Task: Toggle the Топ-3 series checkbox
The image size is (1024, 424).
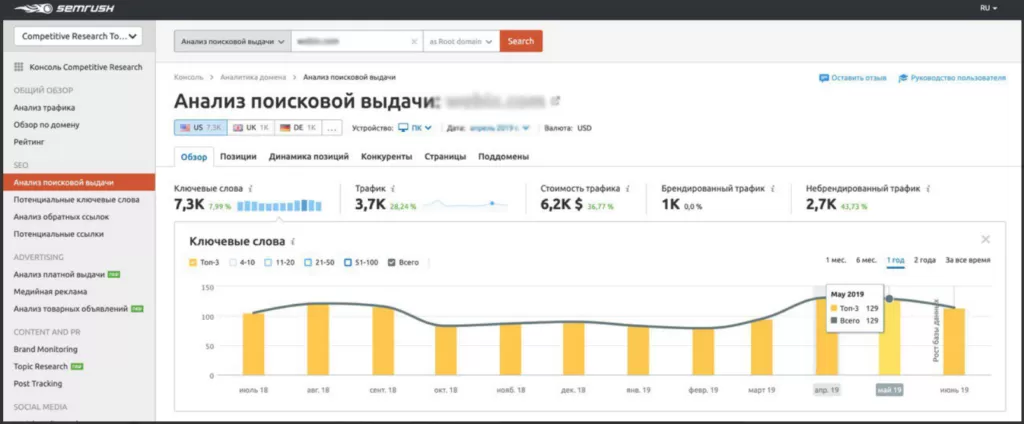Action: coord(193,263)
